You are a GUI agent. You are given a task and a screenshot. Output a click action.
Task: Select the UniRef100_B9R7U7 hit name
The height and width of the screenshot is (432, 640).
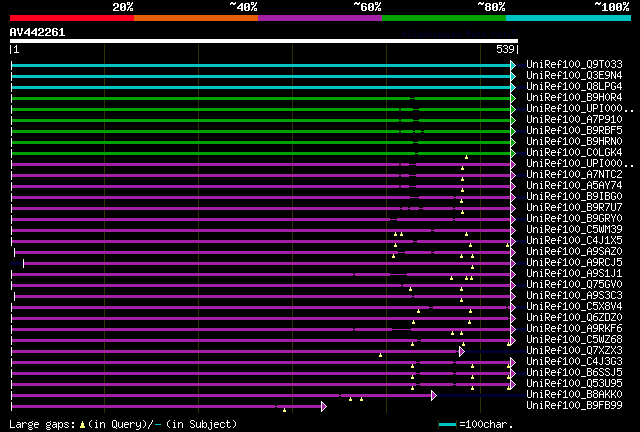coord(574,208)
